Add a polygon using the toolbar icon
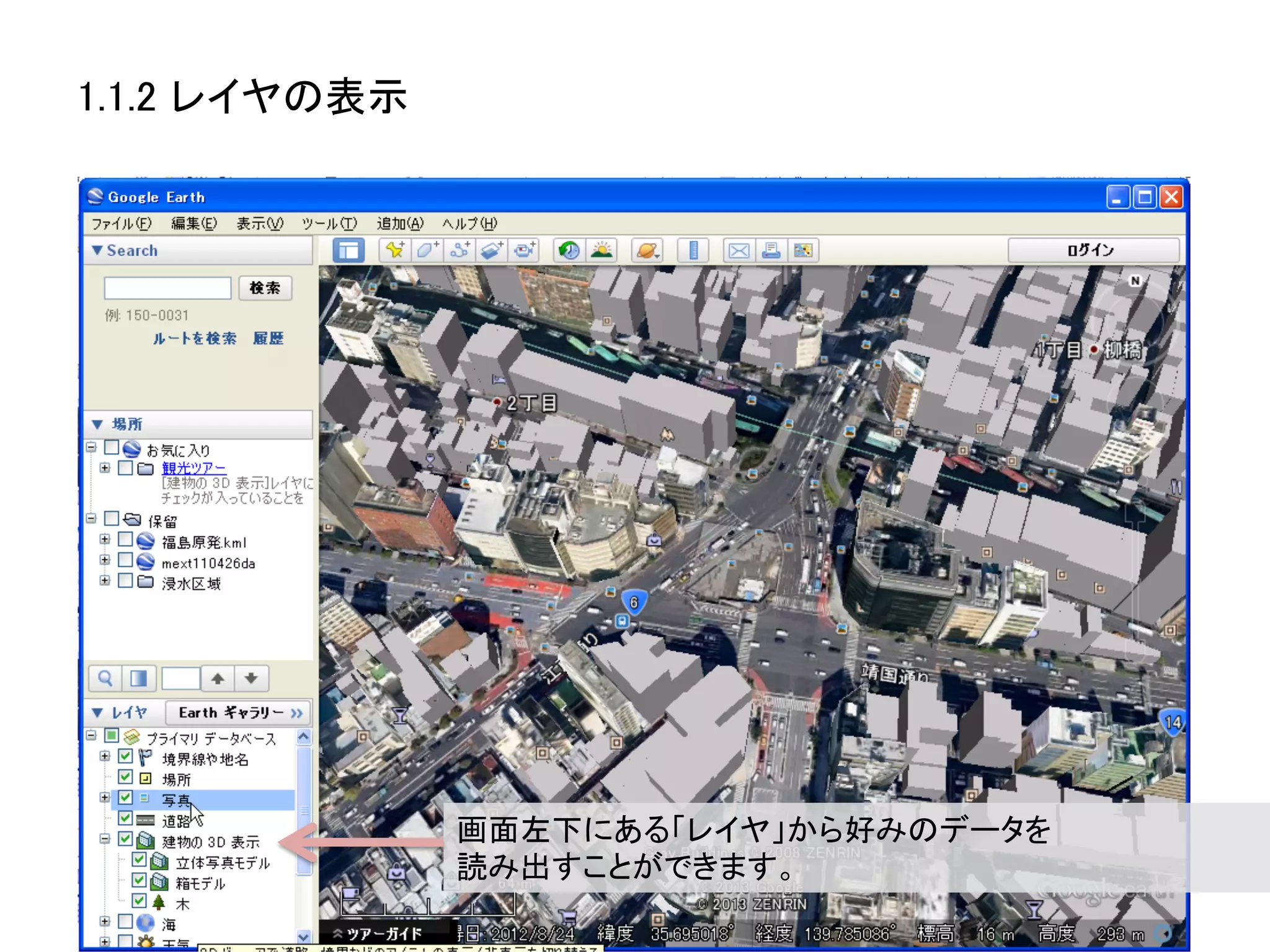The width and height of the screenshot is (1270, 952). click(x=427, y=250)
